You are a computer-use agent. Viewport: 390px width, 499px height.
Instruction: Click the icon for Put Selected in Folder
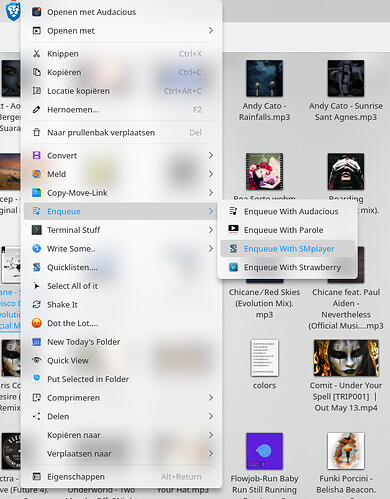(x=37, y=379)
